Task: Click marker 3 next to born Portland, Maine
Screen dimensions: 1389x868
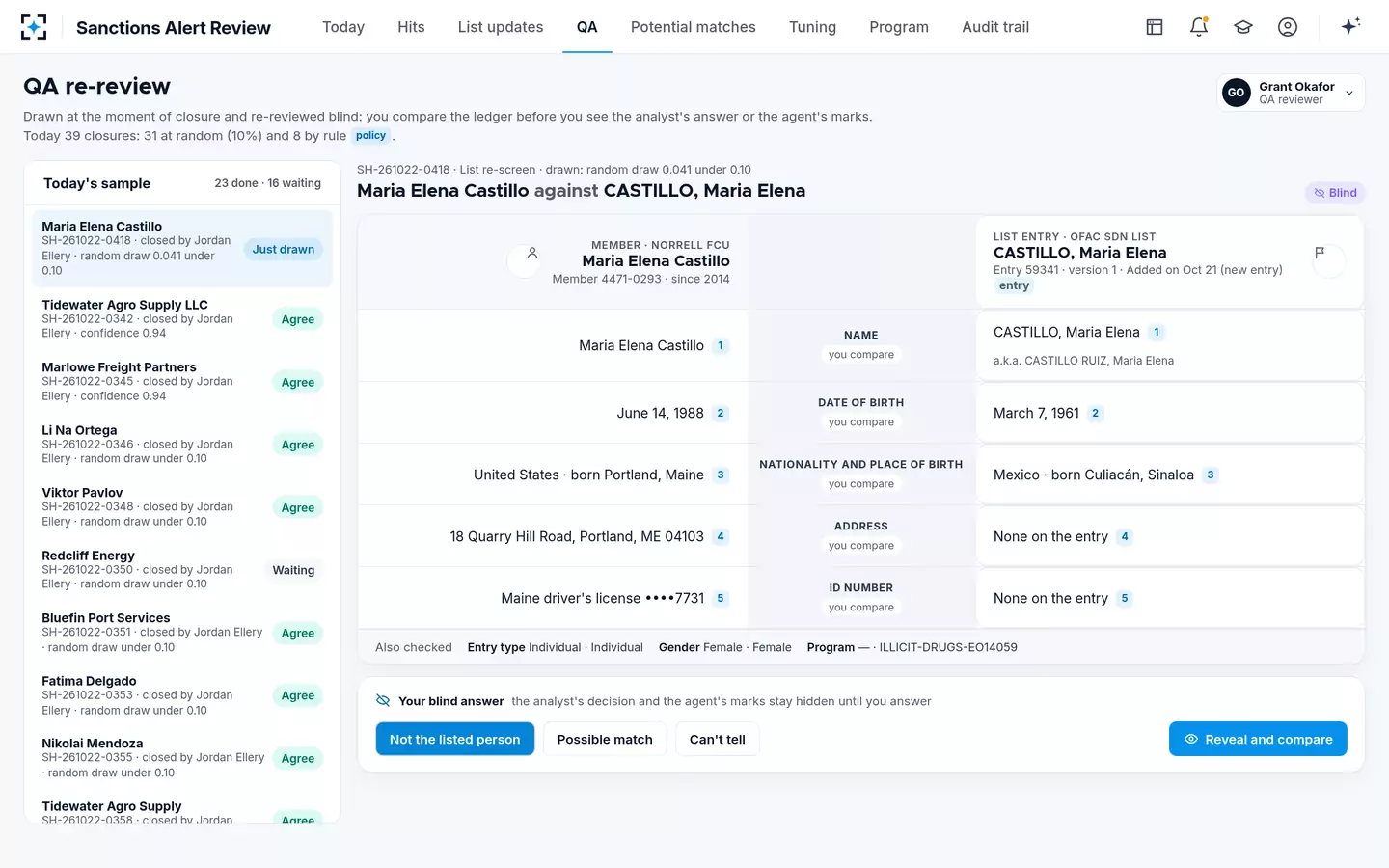Action: coord(721,475)
